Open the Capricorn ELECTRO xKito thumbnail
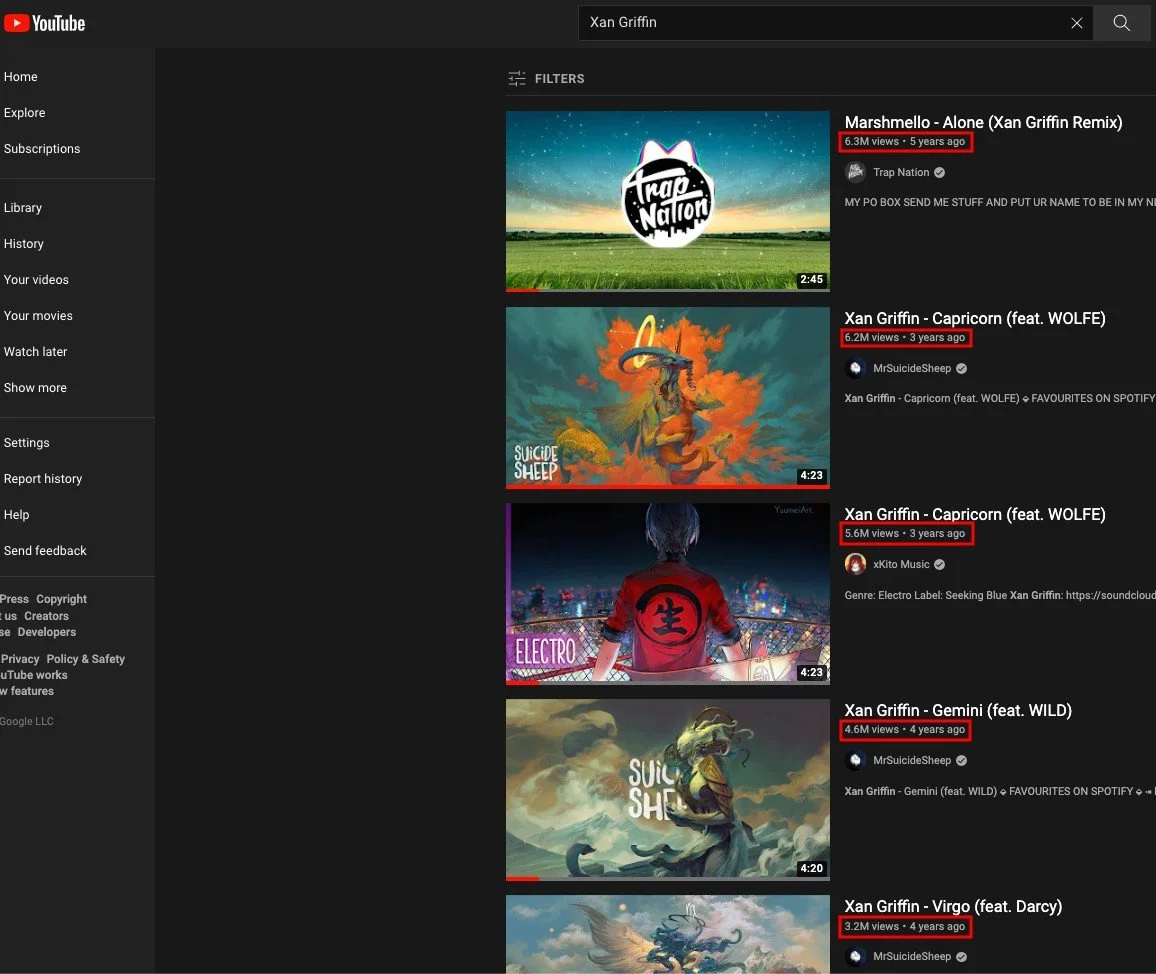Image resolution: width=1156 pixels, height=974 pixels. click(x=668, y=594)
